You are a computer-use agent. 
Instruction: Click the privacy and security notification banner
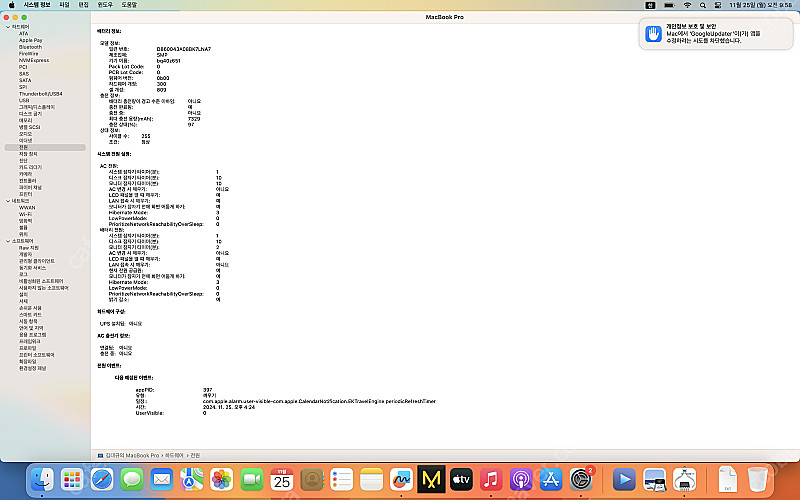[716, 34]
